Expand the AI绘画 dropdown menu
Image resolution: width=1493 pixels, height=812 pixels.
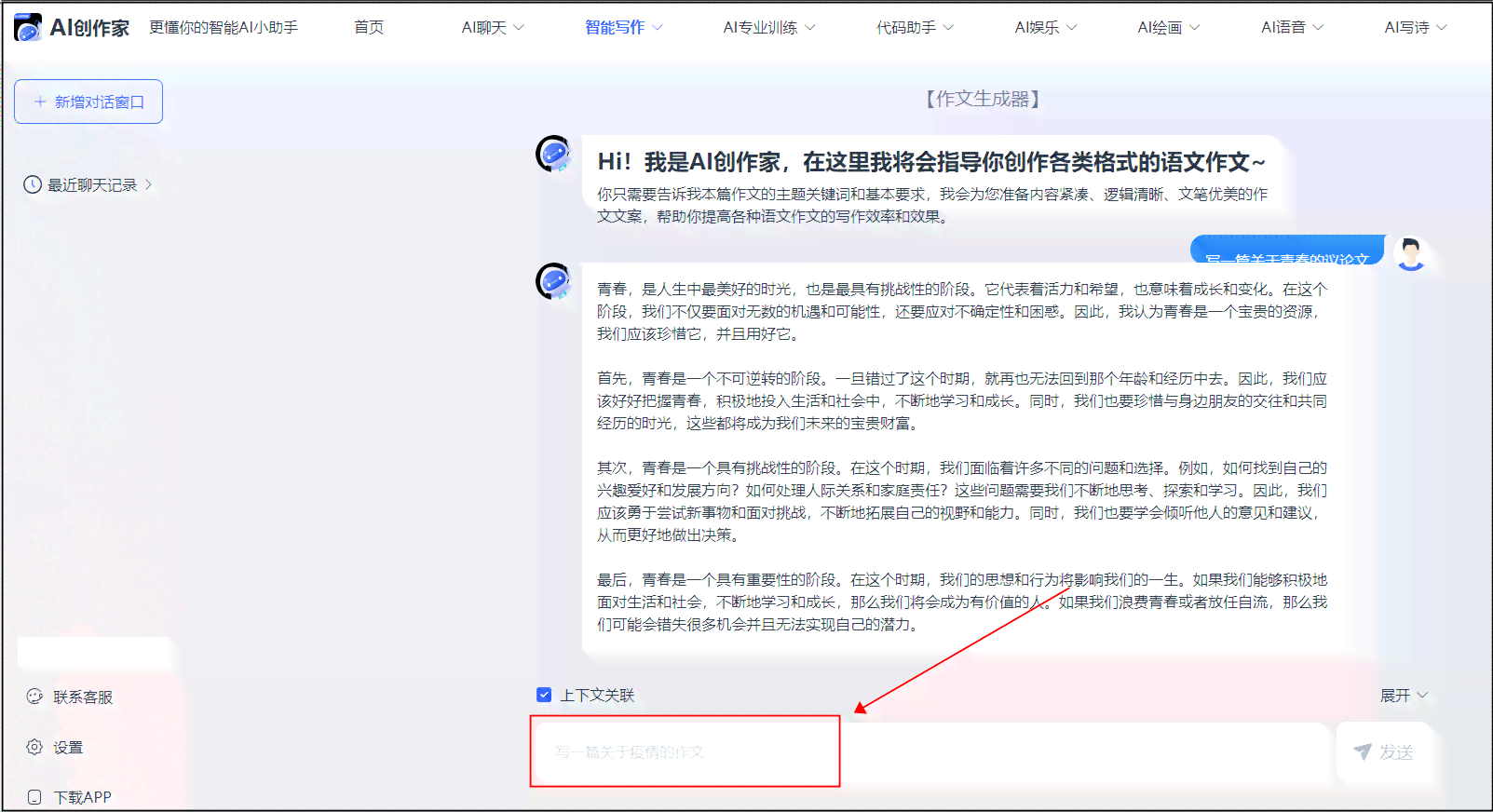(1169, 27)
